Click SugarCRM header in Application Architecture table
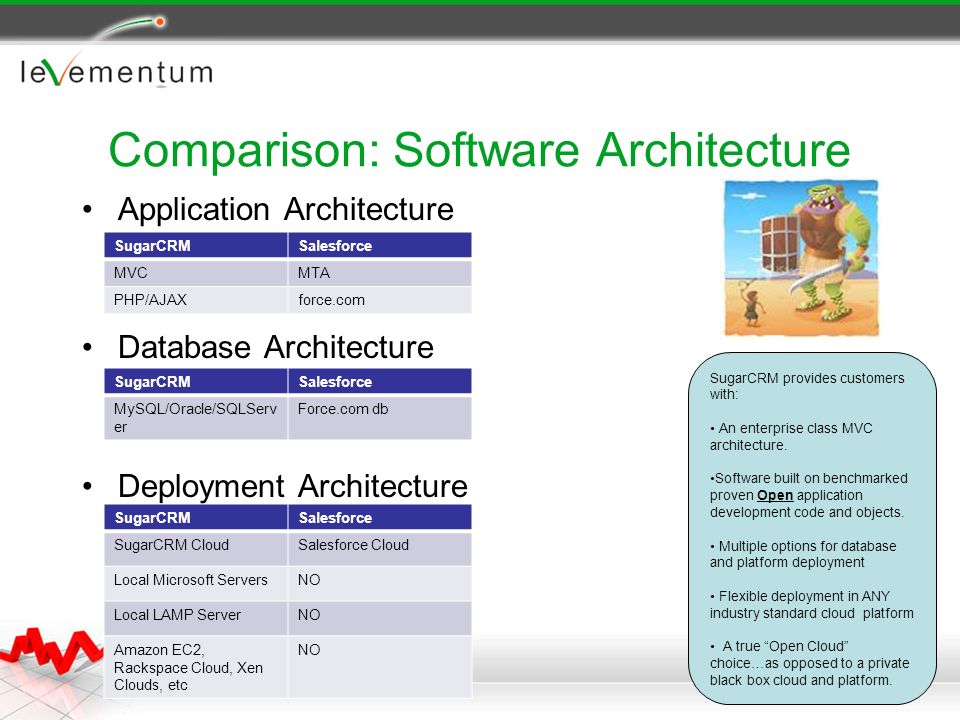The width and height of the screenshot is (960, 720). tap(196, 245)
